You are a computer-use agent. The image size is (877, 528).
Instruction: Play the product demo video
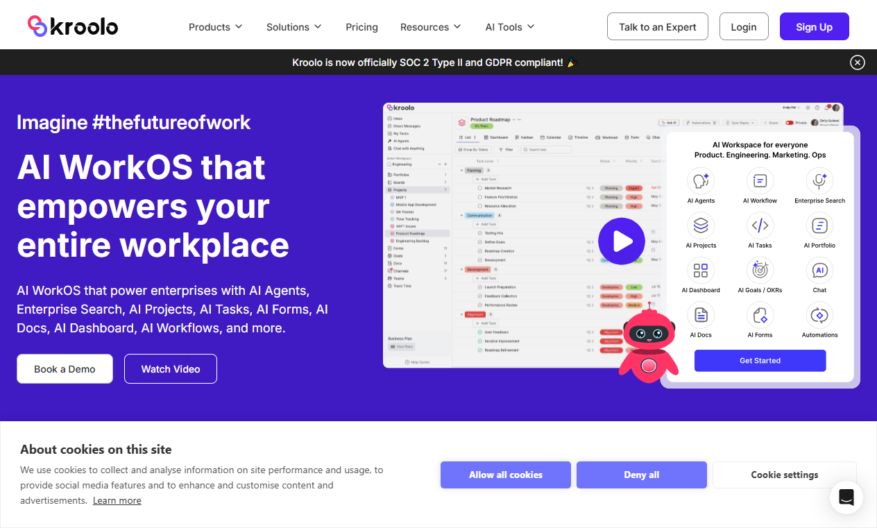(x=621, y=241)
